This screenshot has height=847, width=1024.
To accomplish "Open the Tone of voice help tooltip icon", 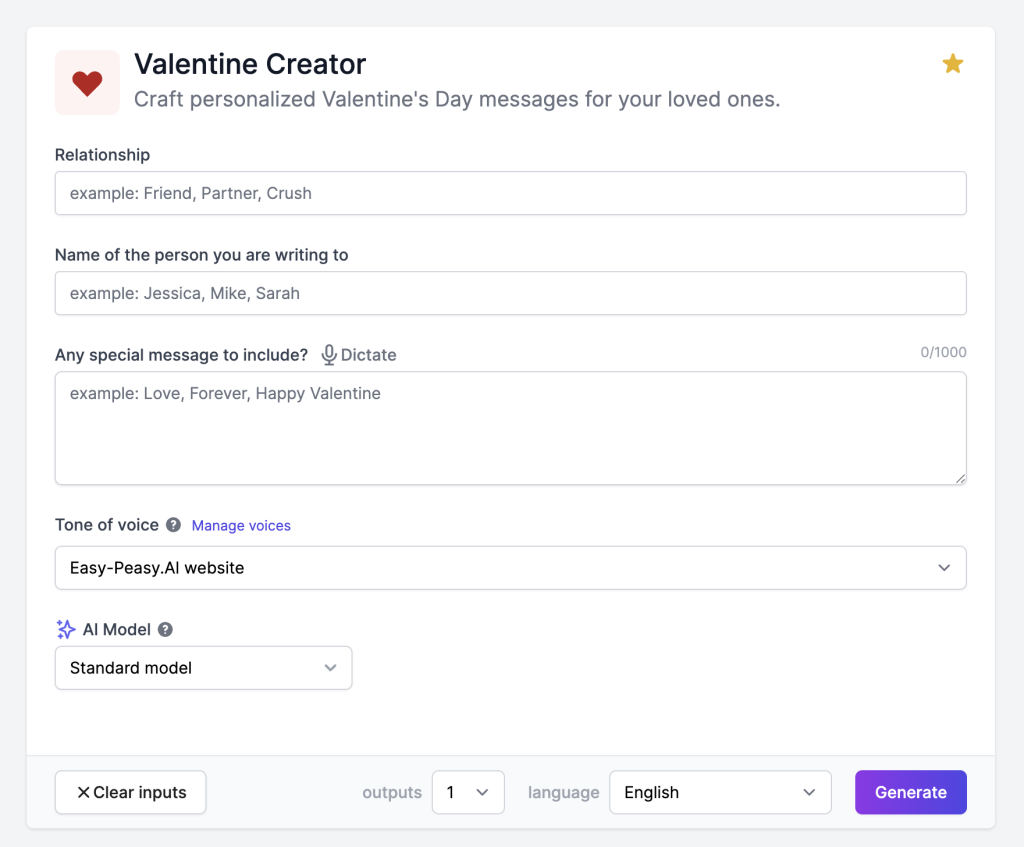I will (x=173, y=525).
